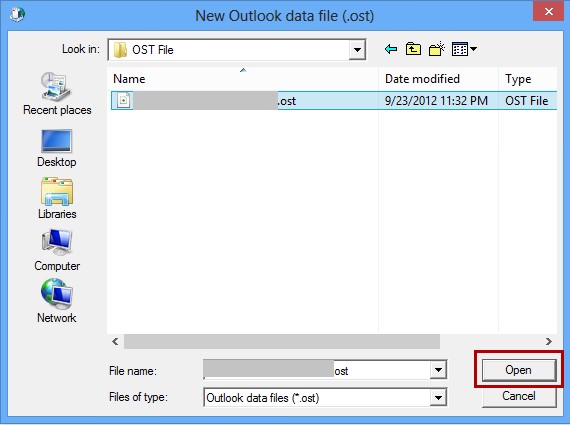This screenshot has height=425, width=570.
Task: Expand the File name dropdown arrow
Action: [x=438, y=370]
